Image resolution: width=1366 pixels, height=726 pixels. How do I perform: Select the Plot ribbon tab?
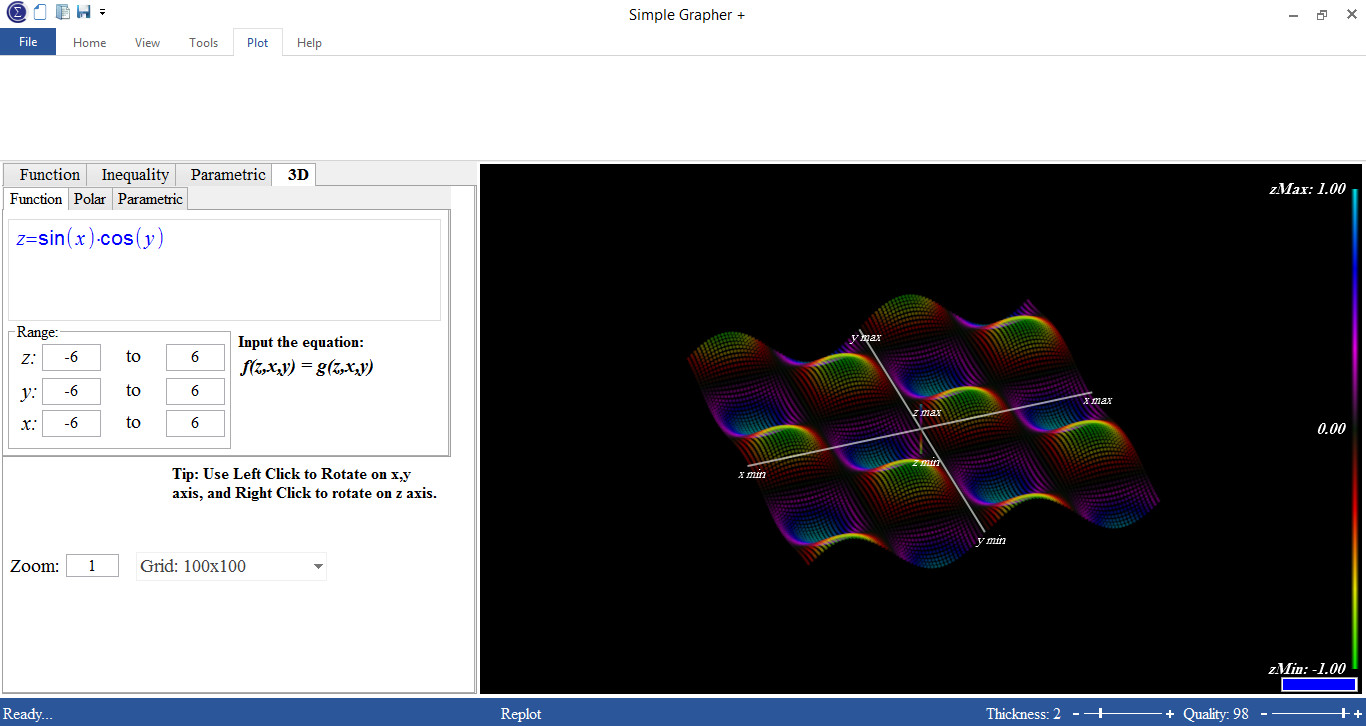tap(258, 43)
